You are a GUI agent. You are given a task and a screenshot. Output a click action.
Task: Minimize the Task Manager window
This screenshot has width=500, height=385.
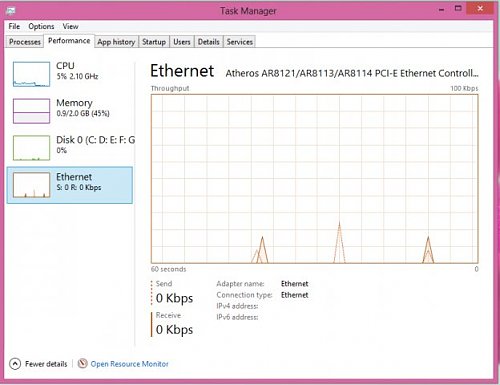pyautogui.click(x=442, y=10)
